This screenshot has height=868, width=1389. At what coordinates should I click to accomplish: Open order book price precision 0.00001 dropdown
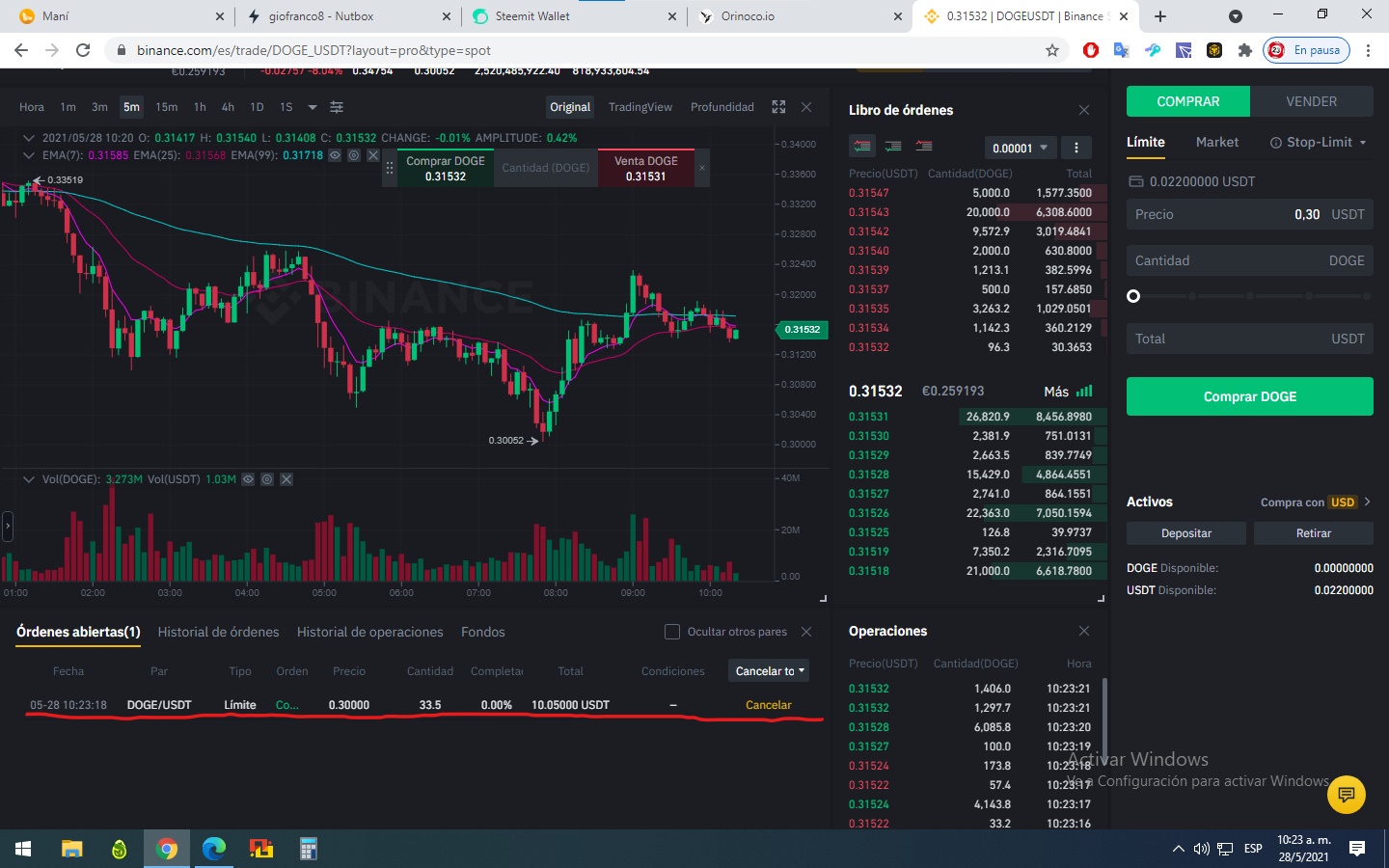(x=1020, y=148)
